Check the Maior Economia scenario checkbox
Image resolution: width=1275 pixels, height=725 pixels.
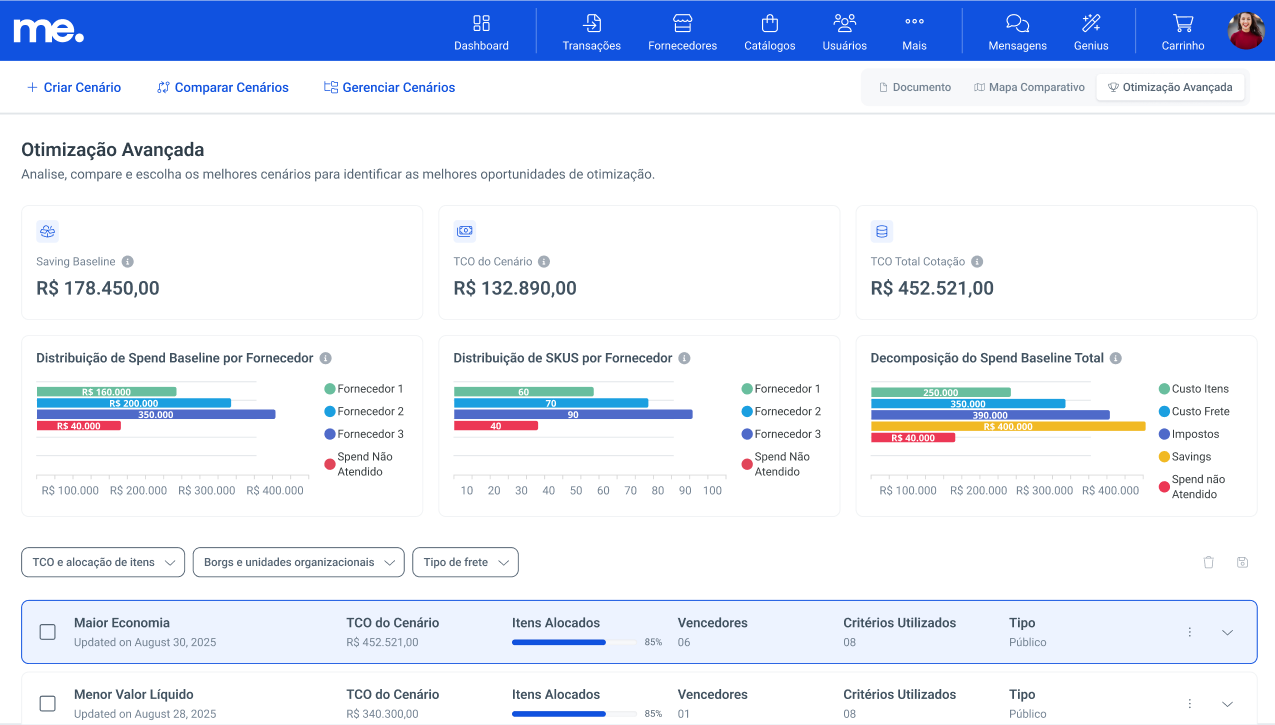[x=47, y=632]
